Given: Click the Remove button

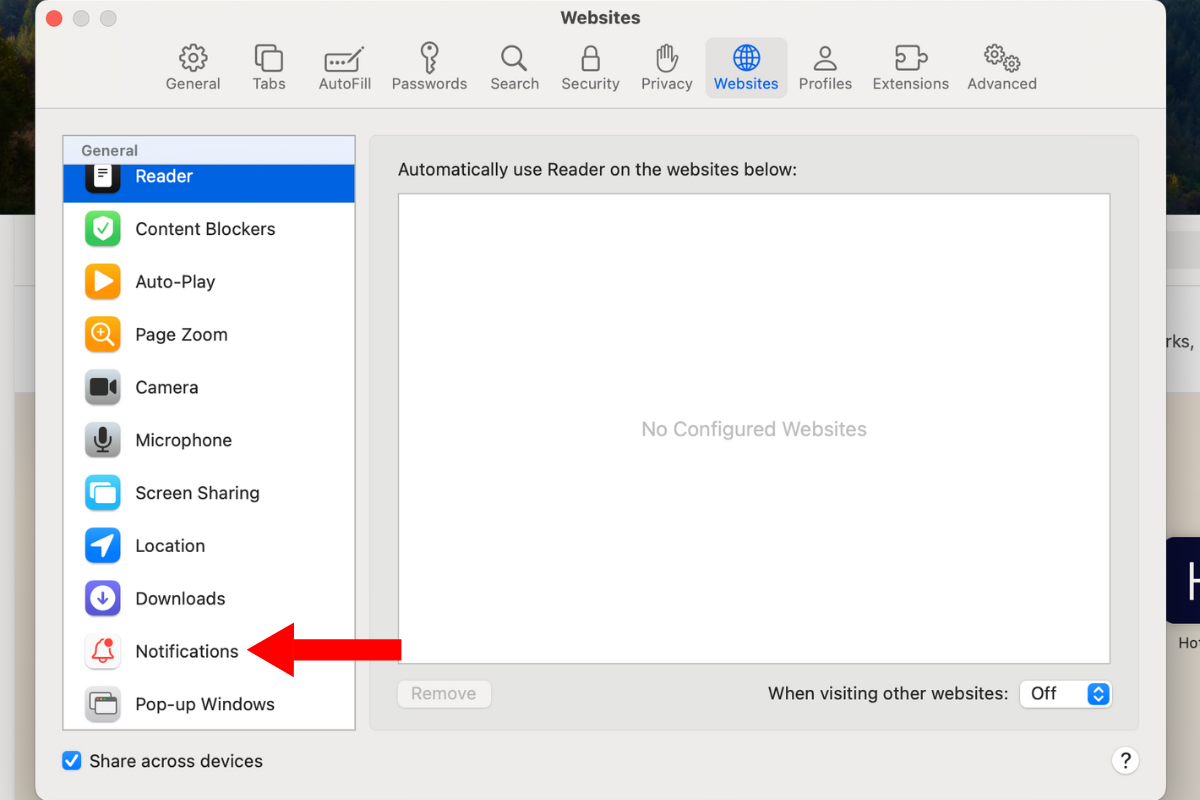Looking at the screenshot, I should (x=444, y=694).
